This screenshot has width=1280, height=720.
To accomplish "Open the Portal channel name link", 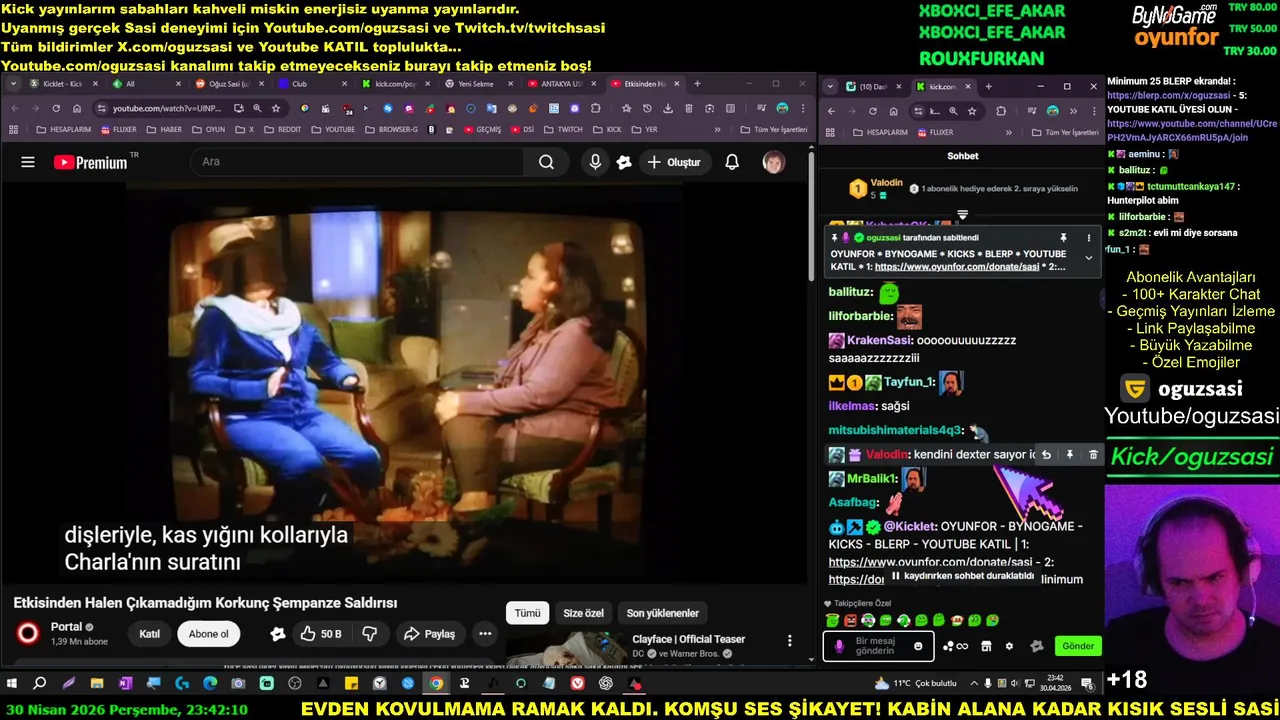I will coord(66,627).
